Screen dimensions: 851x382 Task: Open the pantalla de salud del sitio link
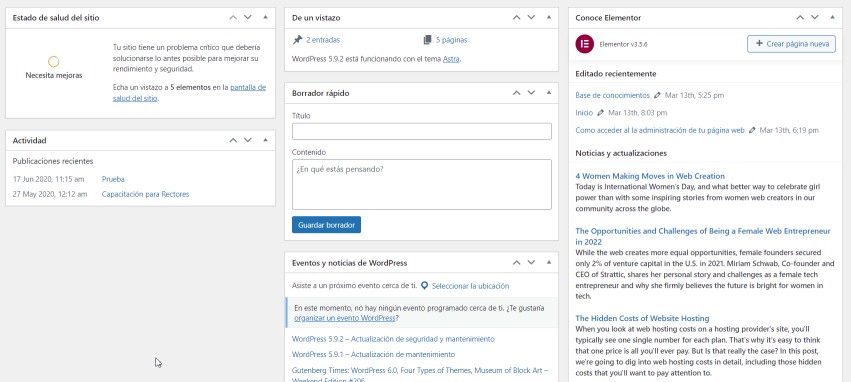[x=189, y=93]
